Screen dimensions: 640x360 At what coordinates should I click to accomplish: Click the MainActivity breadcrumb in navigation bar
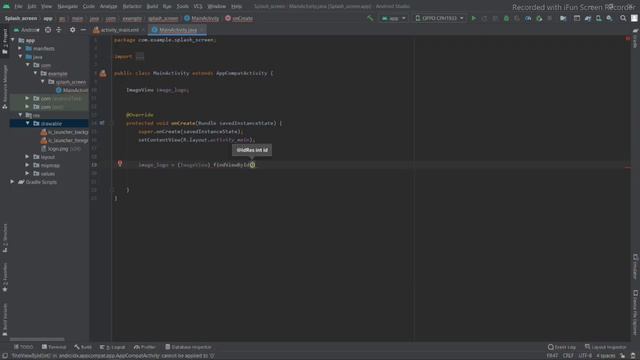pos(202,18)
